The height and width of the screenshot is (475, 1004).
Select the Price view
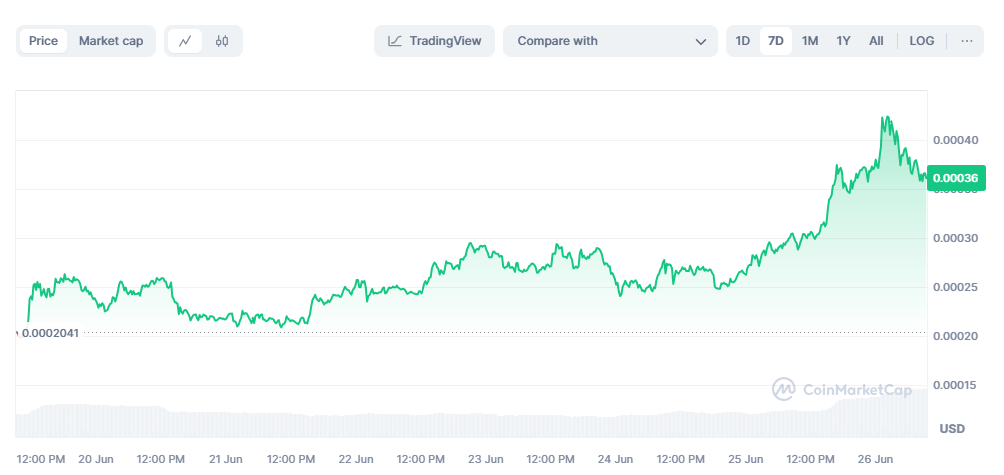(43, 41)
